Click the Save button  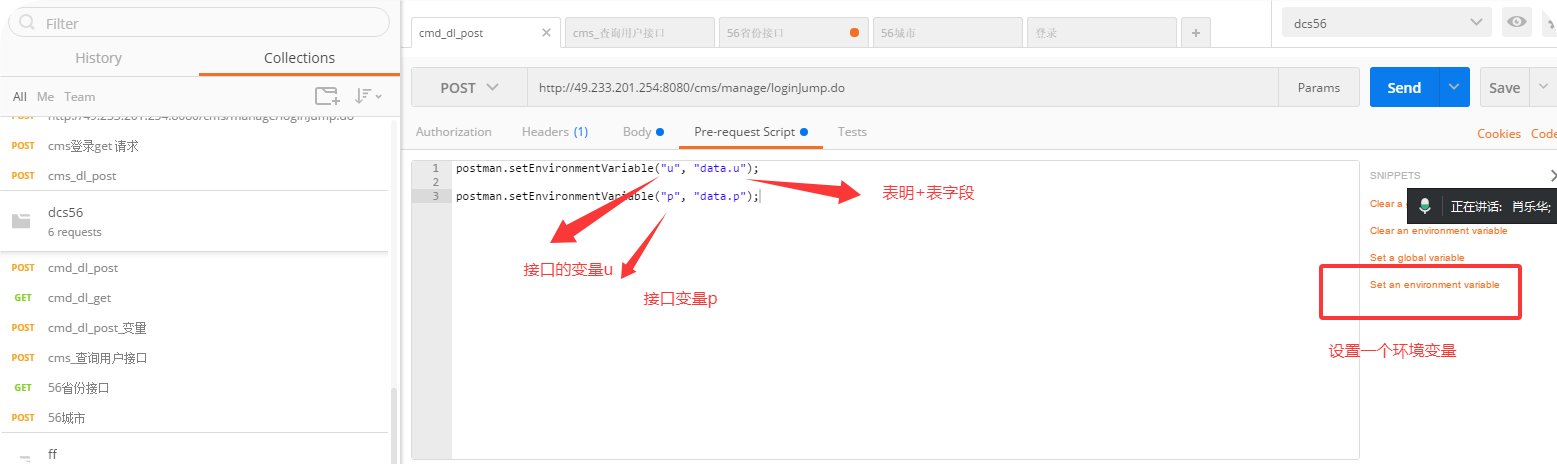coord(1504,87)
